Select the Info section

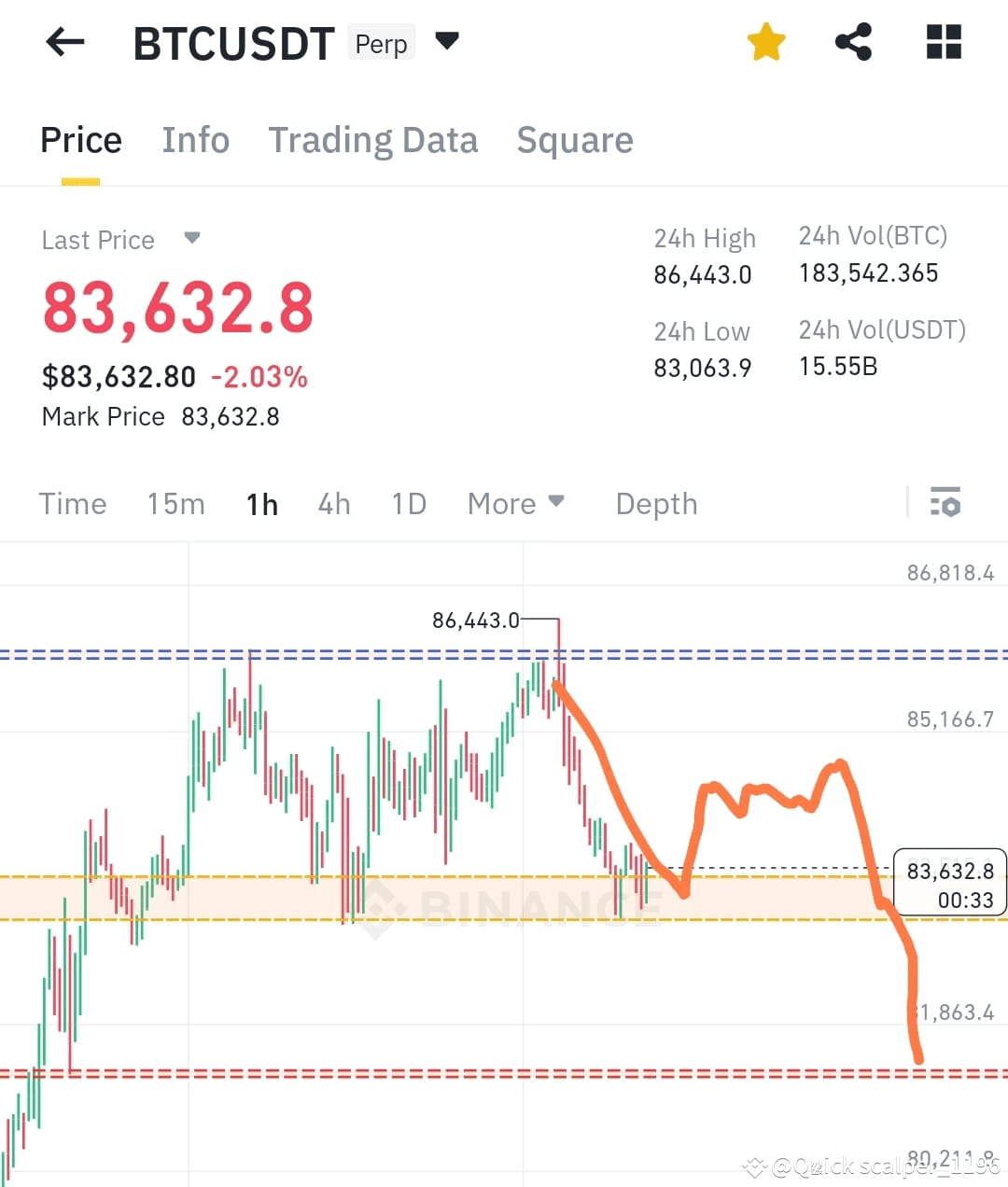tap(196, 139)
